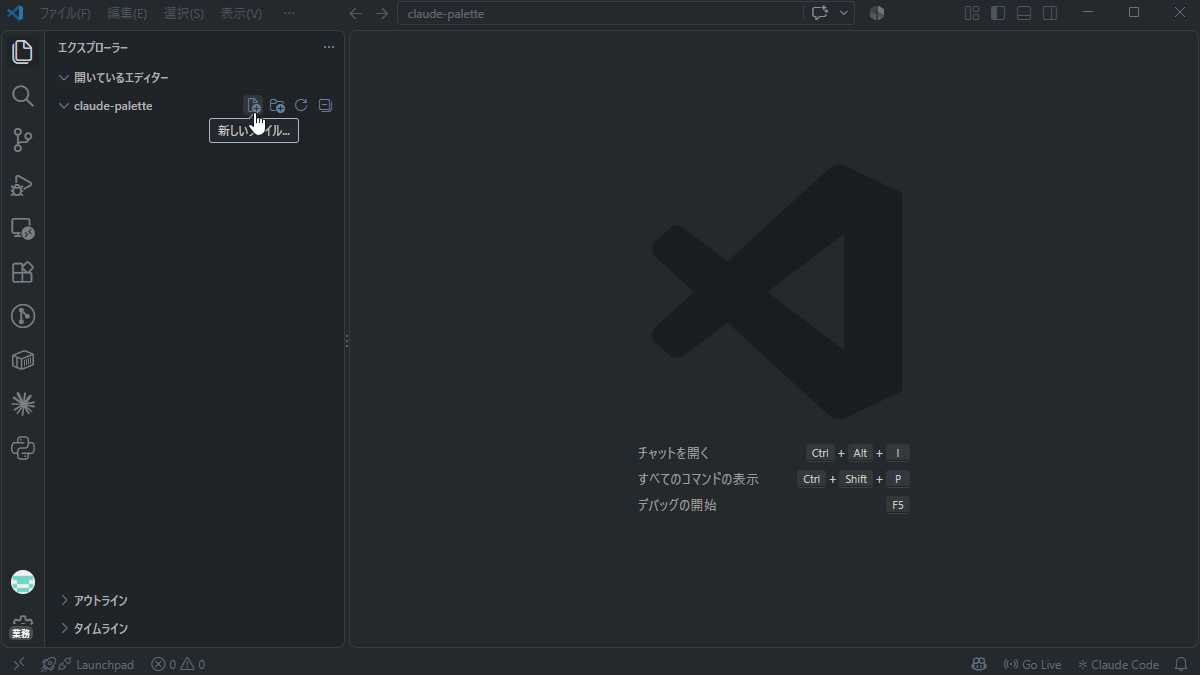Click Claude Code in status bar

[x=1118, y=664]
